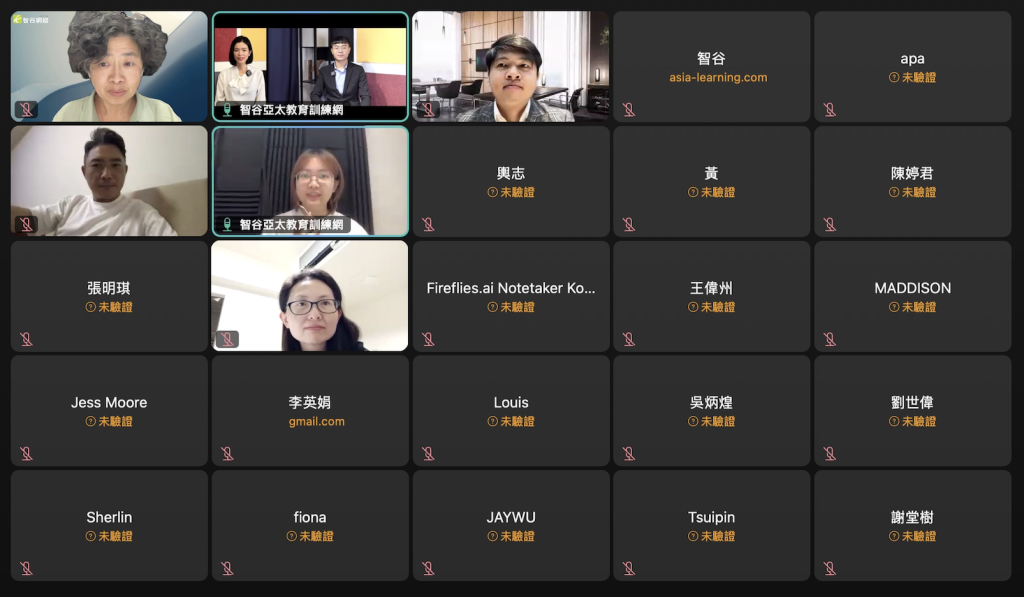Click green mic icon on two-presenter video
Image resolution: width=1024 pixels, height=597 pixels.
(x=227, y=110)
